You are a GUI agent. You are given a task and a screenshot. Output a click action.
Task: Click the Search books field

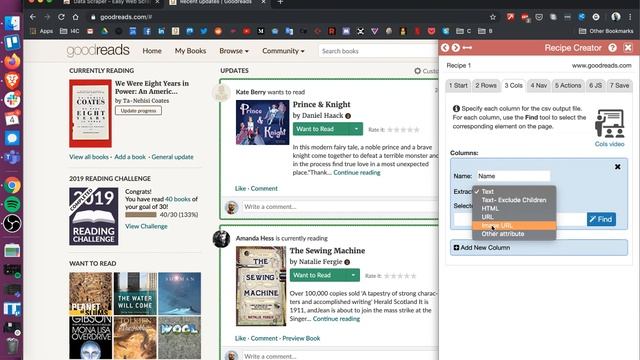pyautogui.click(x=378, y=51)
